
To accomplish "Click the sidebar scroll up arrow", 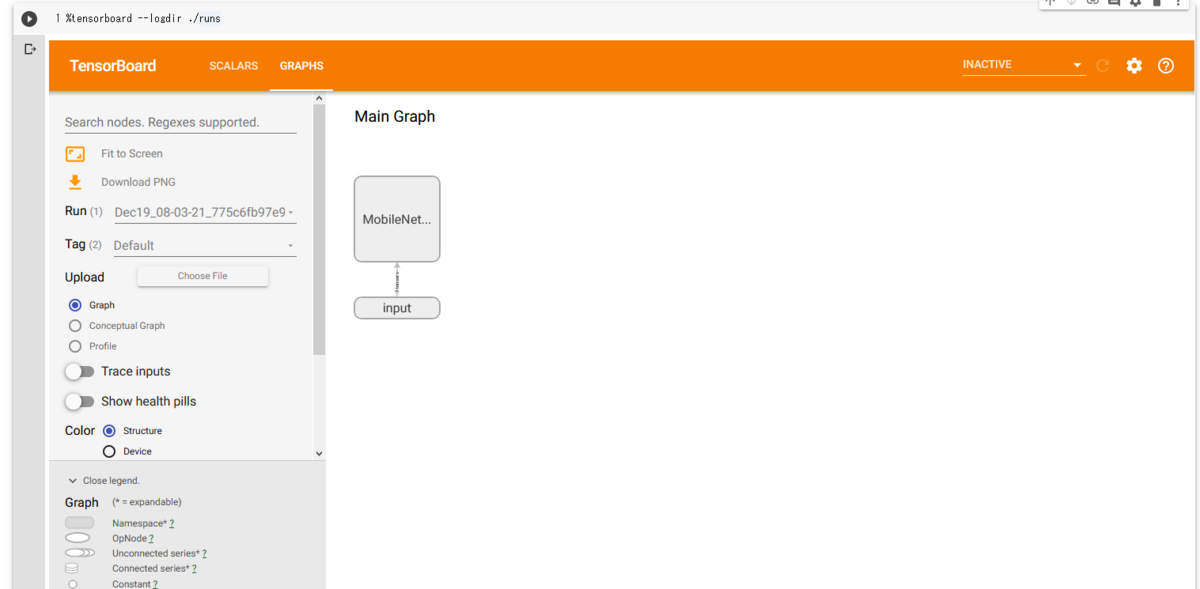I will (x=319, y=98).
